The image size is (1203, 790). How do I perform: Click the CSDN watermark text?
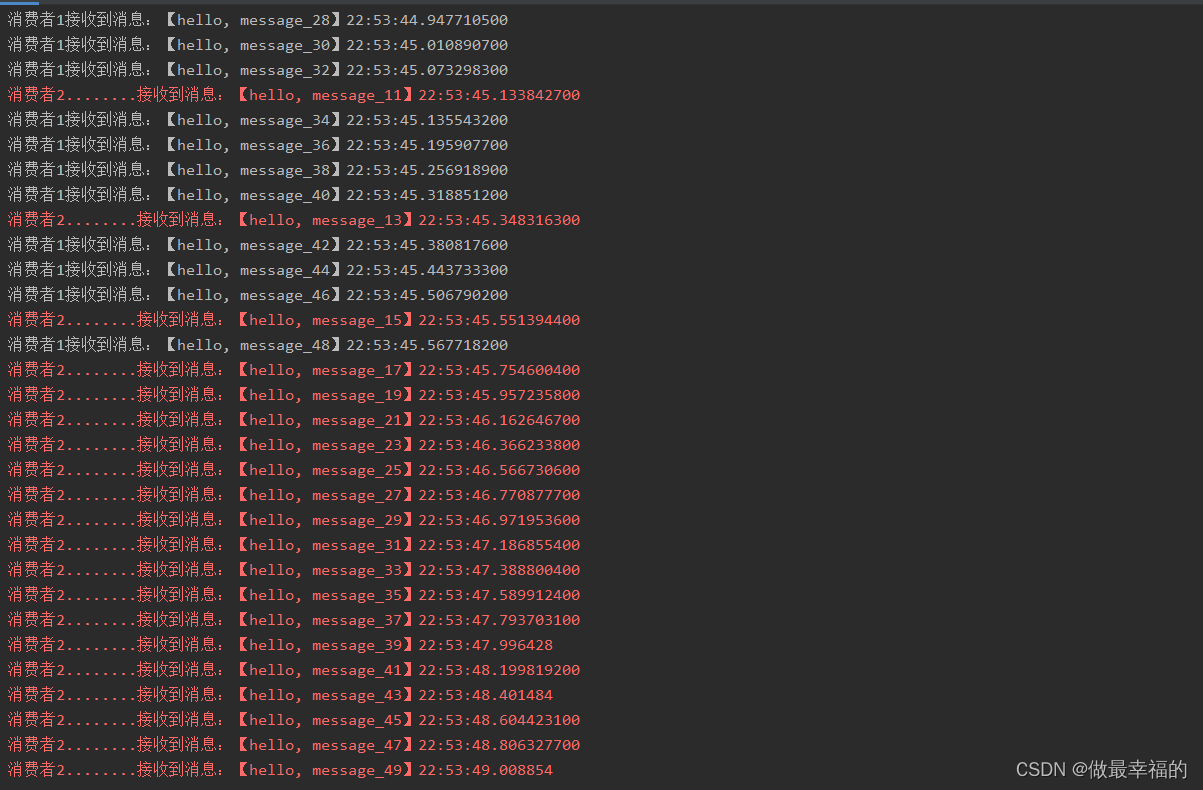[1101, 769]
